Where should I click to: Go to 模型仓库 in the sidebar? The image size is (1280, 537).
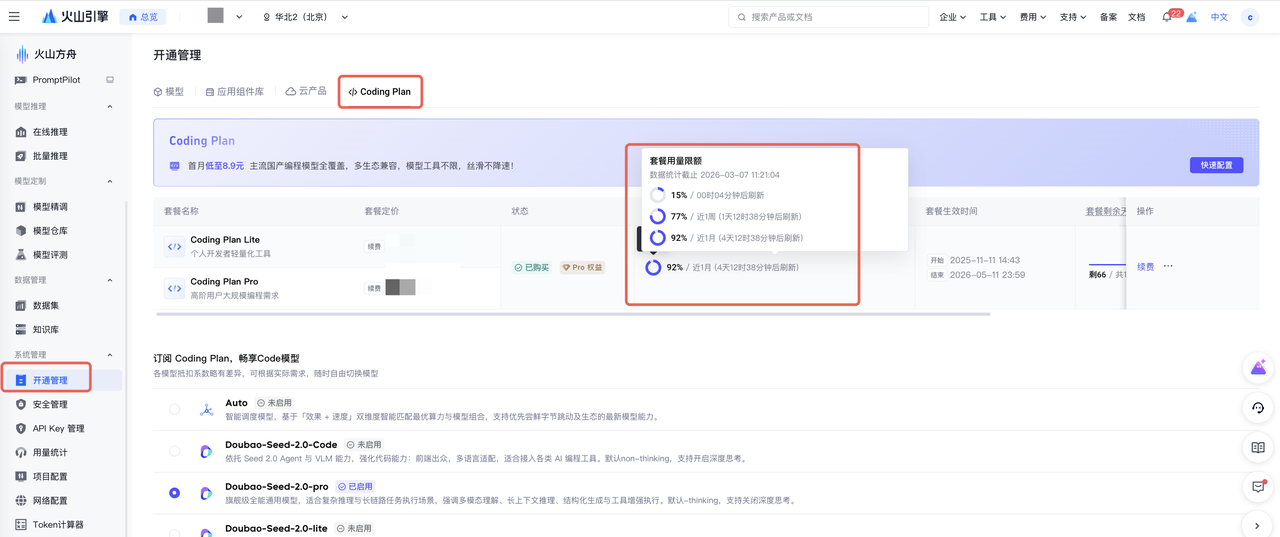pos(50,231)
